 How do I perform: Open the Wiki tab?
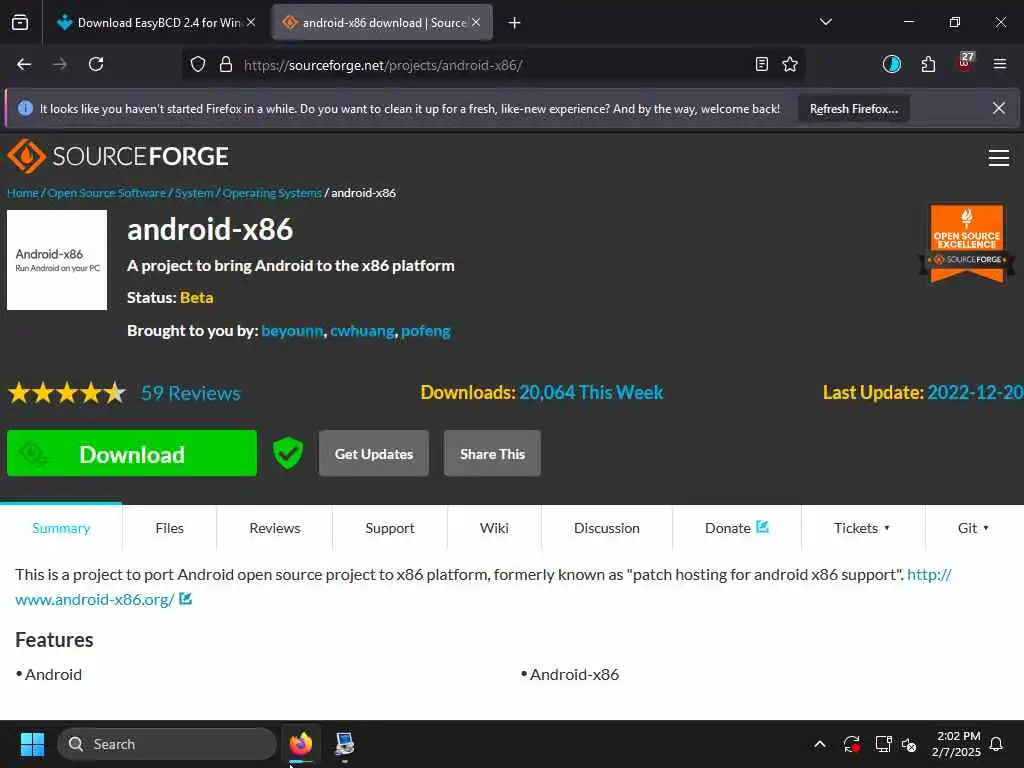494,528
